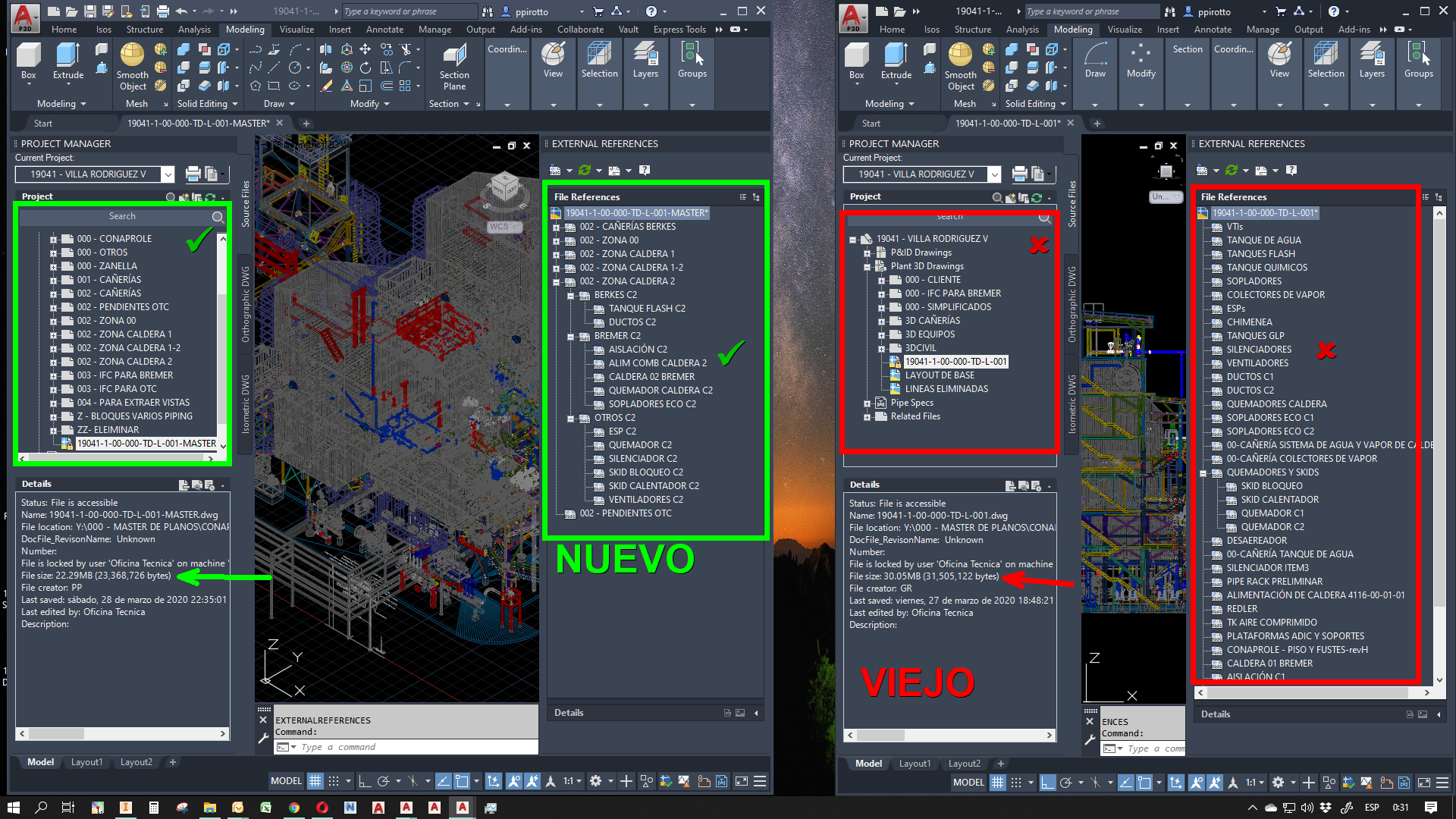Click the left Project Manager search field
This screenshot has width=1456, height=819.
click(x=121, y=217)
